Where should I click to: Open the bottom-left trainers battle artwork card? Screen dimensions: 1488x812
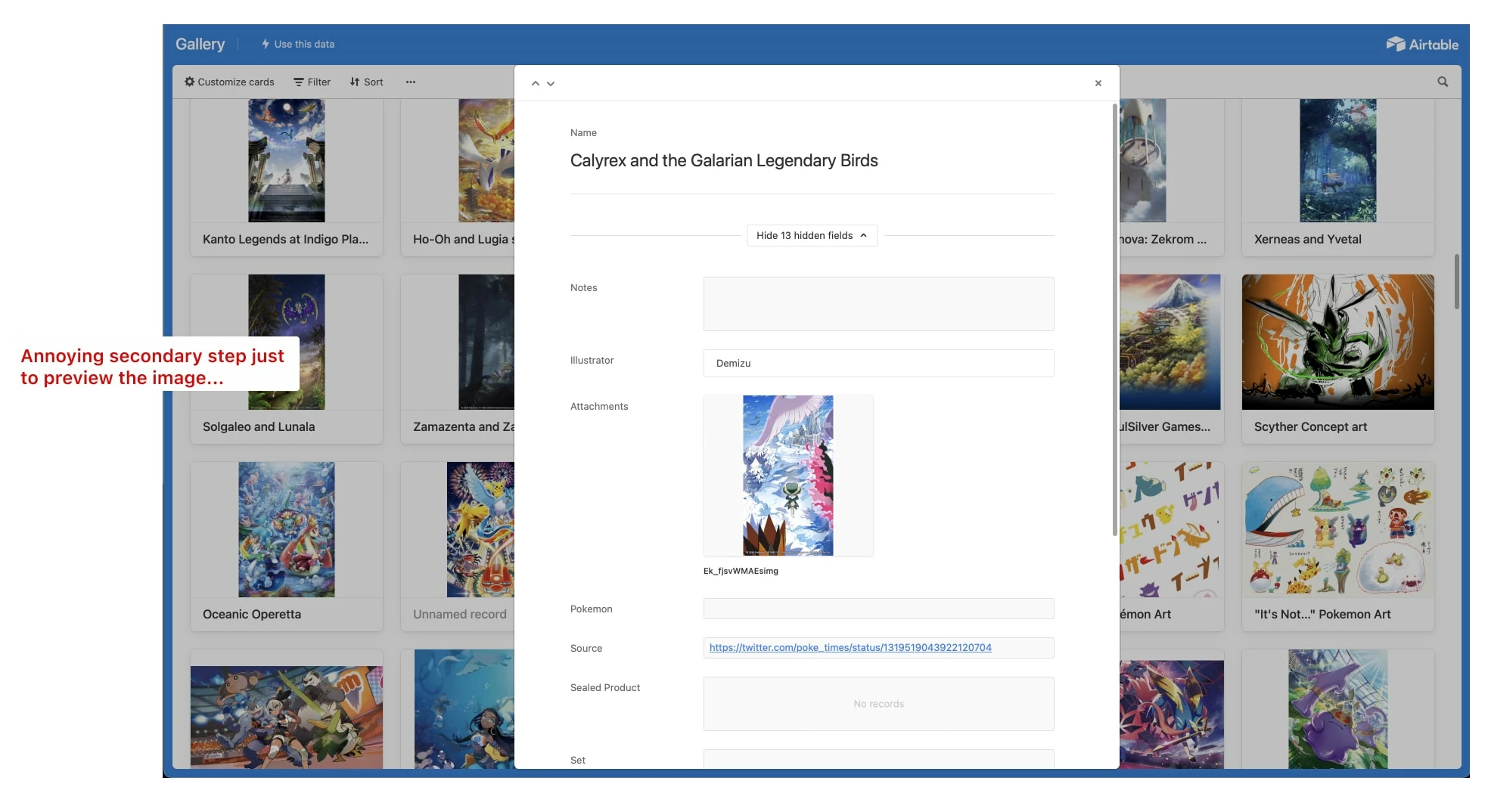pos(287,709)
